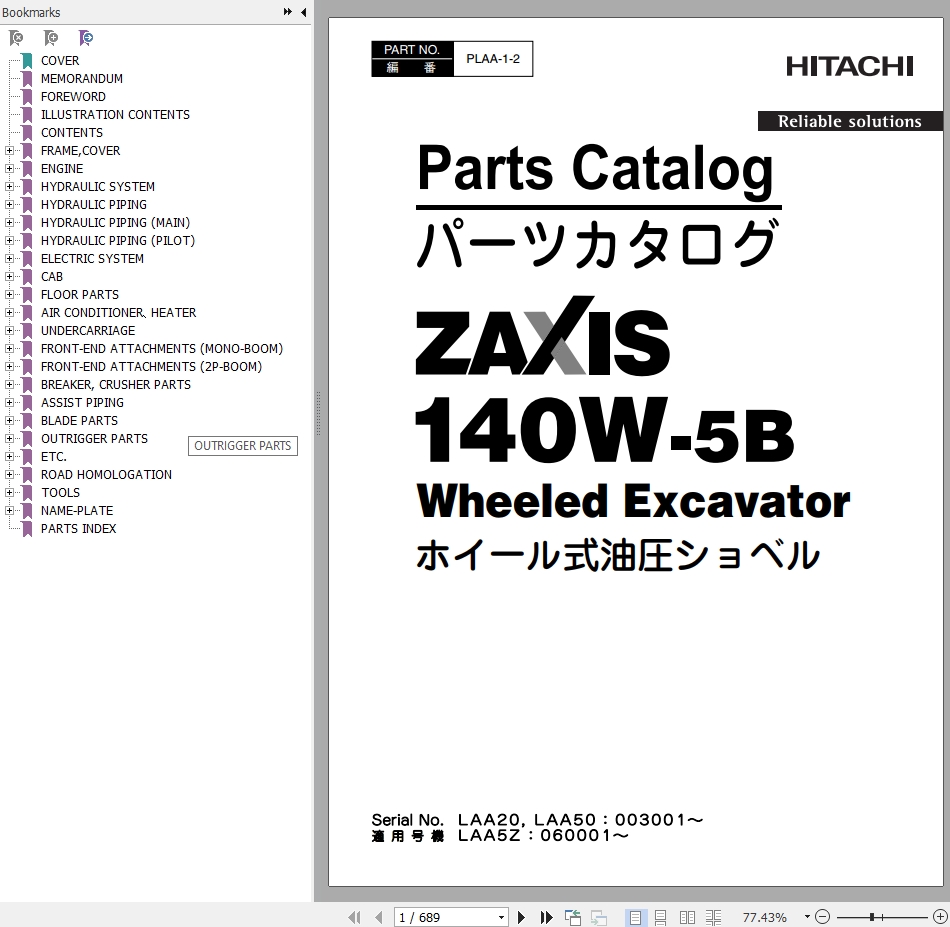Open the FOREWORD bookmark
The width and height of the screenshot is (950, 927).
(x=73, y=96)
